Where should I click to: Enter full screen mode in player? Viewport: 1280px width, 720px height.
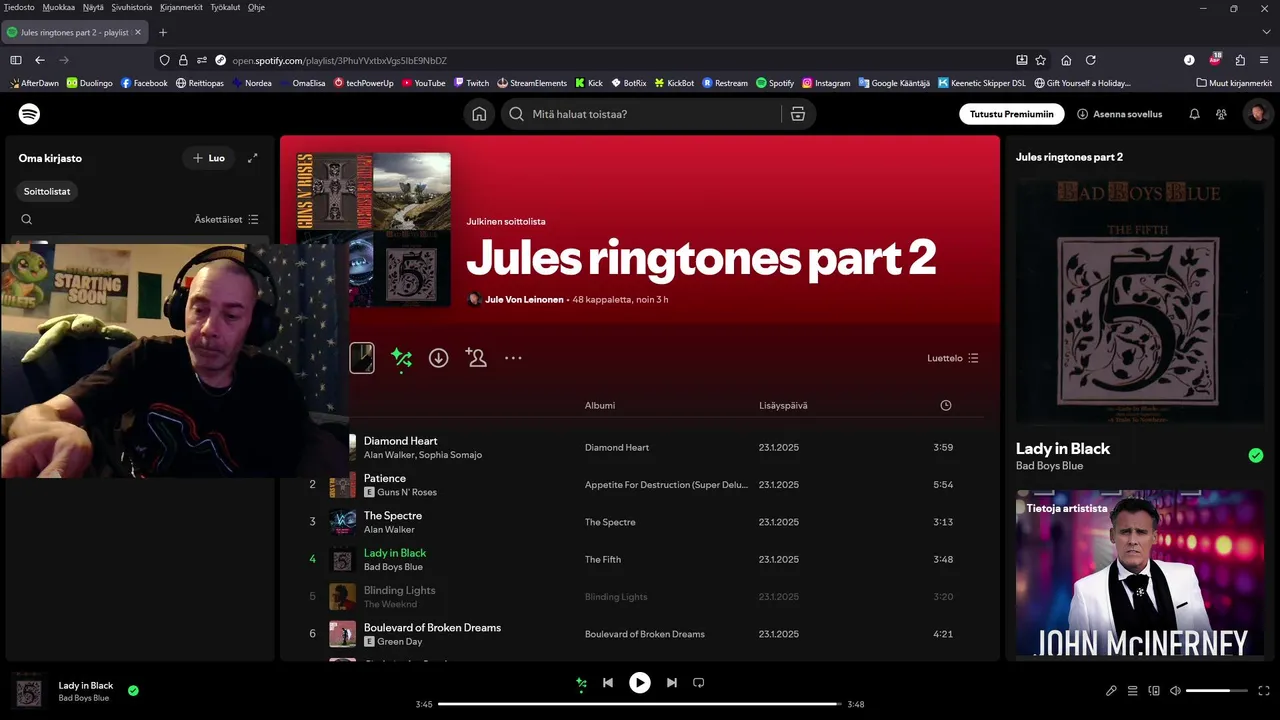click(x=1264, y=691)
